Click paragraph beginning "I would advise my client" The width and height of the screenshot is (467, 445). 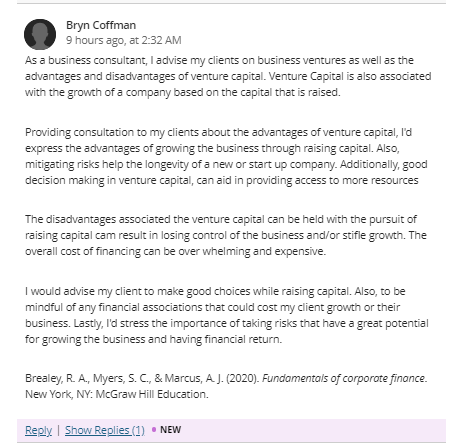(227, 315)
